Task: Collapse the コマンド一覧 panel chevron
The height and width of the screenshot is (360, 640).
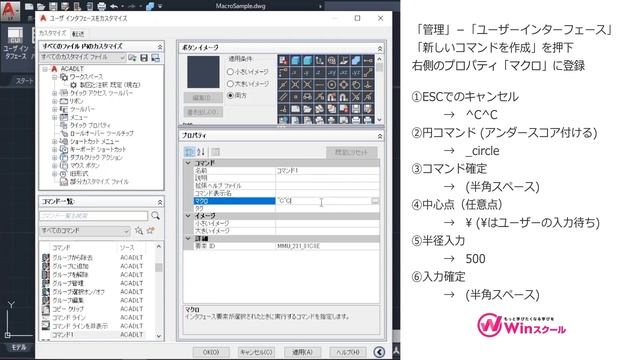Action: pos(160,202)
